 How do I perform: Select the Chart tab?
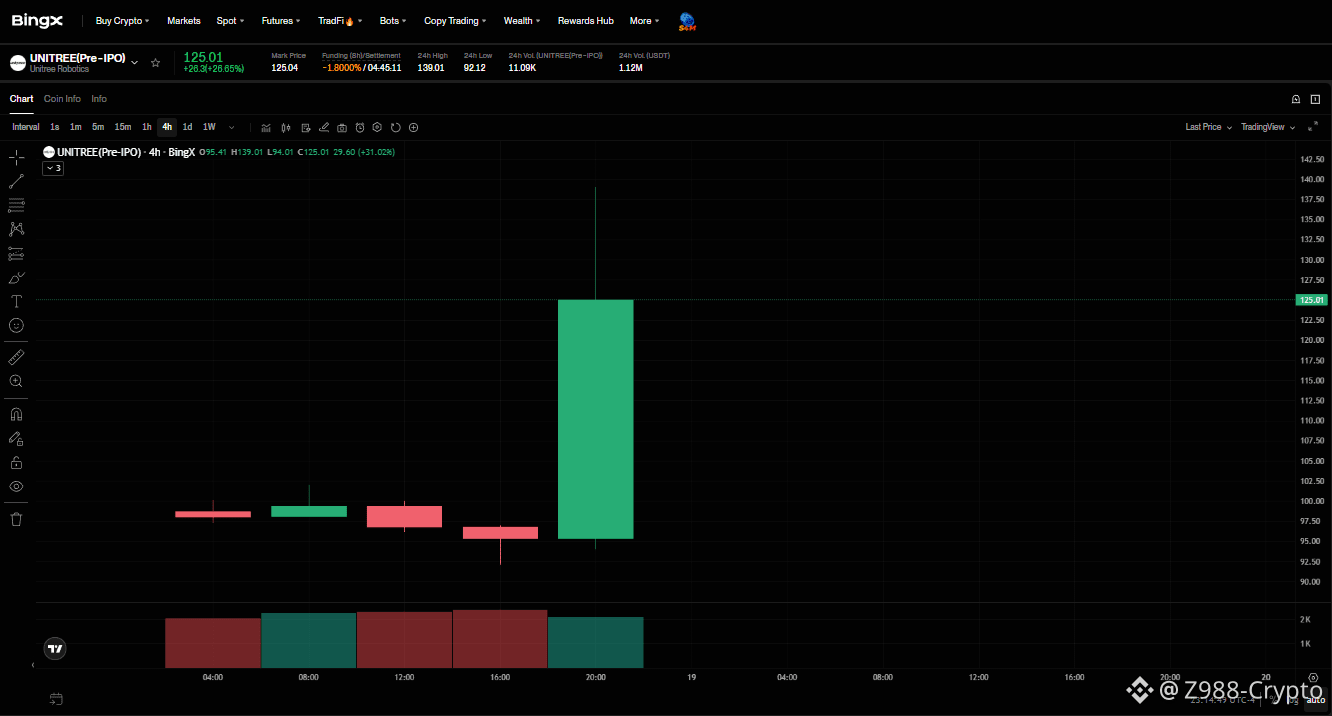22,99
